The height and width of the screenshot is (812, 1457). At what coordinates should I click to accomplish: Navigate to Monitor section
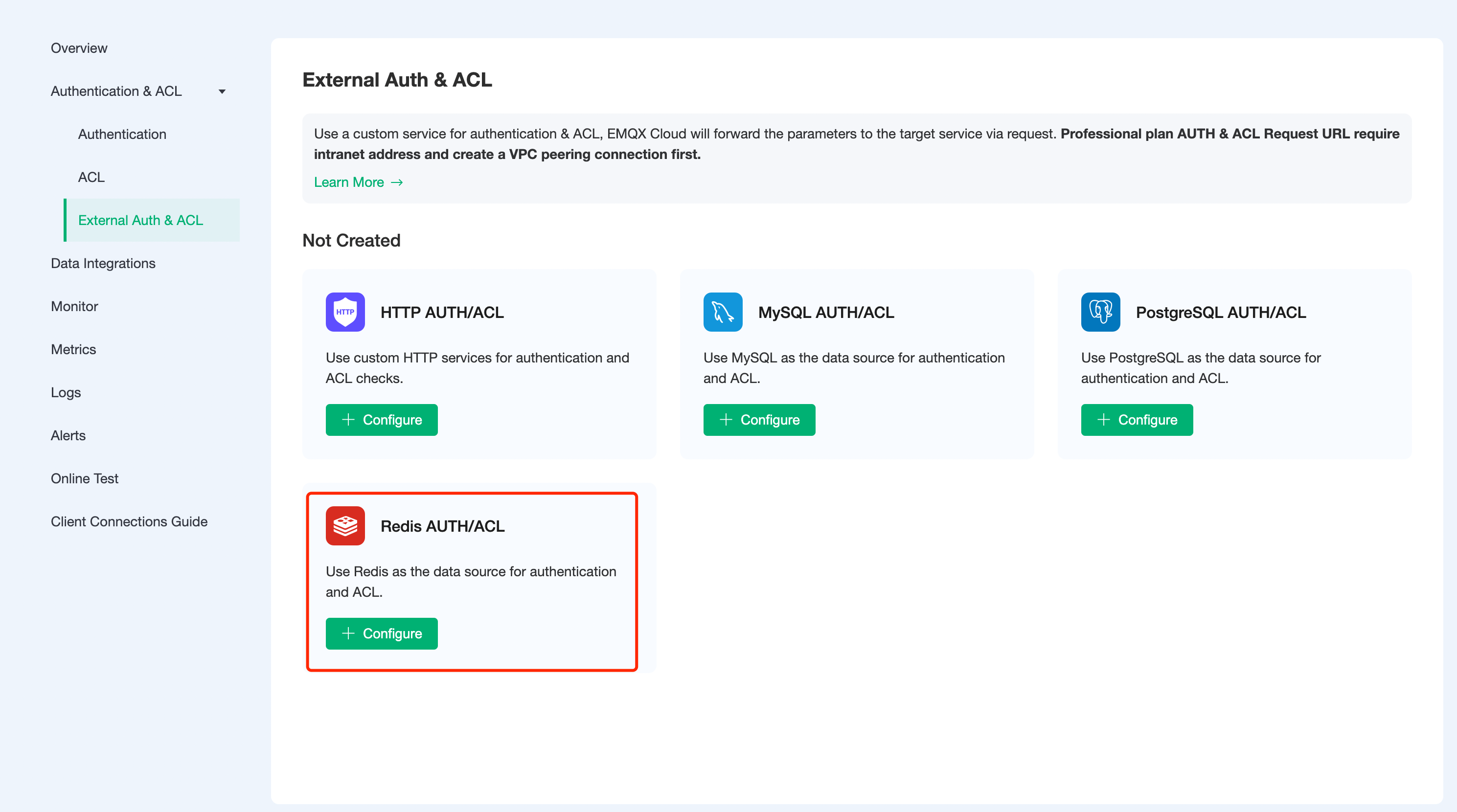pyautogui.click(x=74, y=306)
